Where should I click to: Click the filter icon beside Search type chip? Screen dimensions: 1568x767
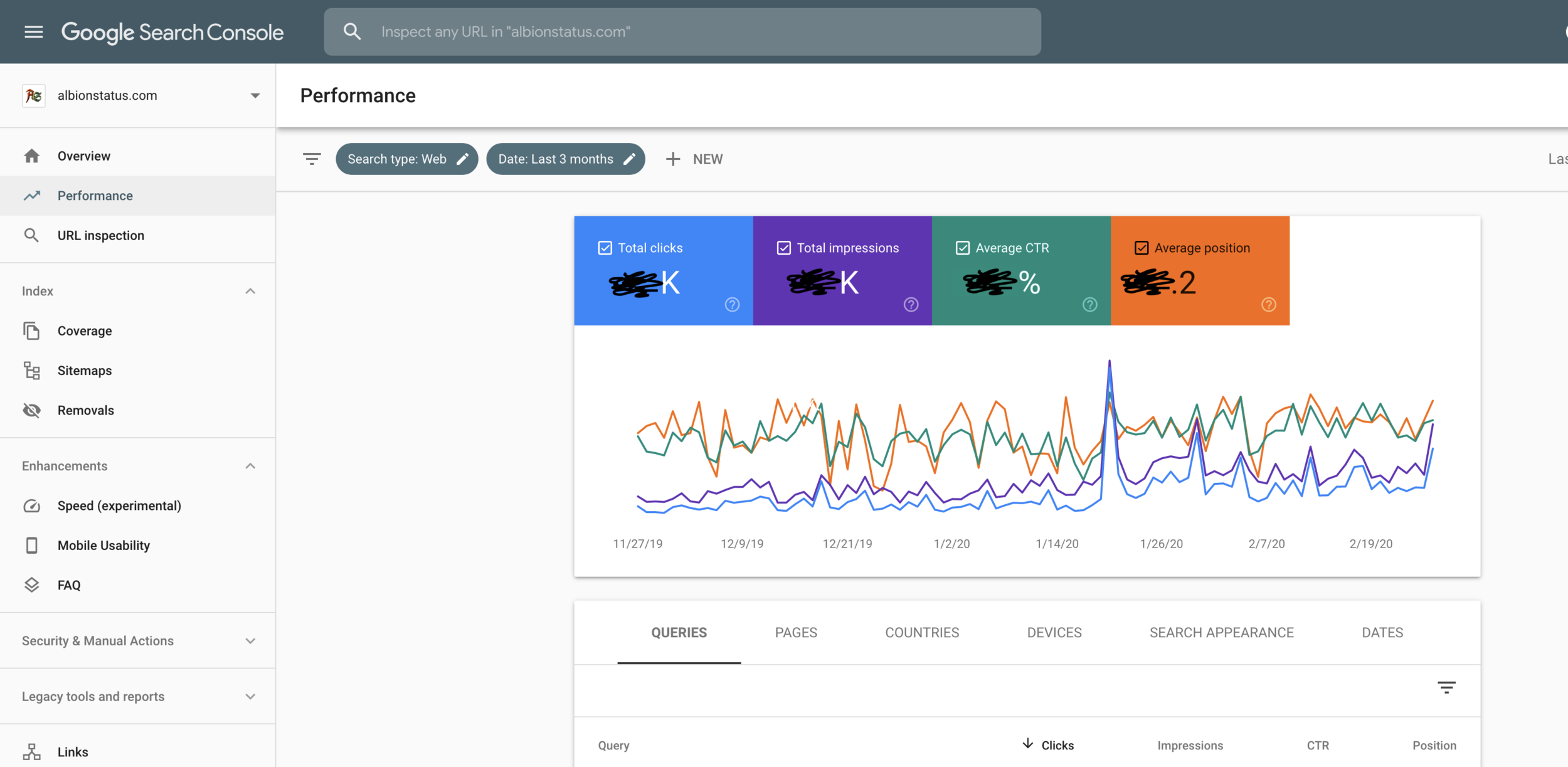click(x=312, y=159)
